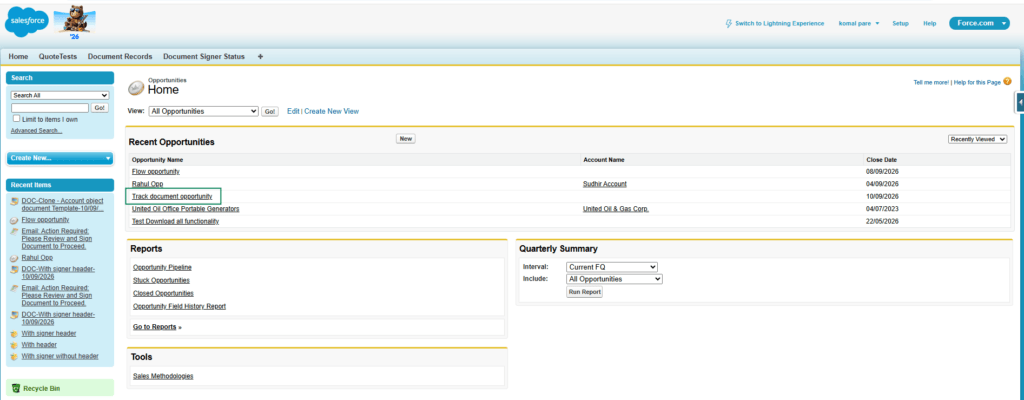The height and width of the screenshot is (400, 1024).
Task: Click the '26 mascot seasonal logo
Action: coord(73,22)
